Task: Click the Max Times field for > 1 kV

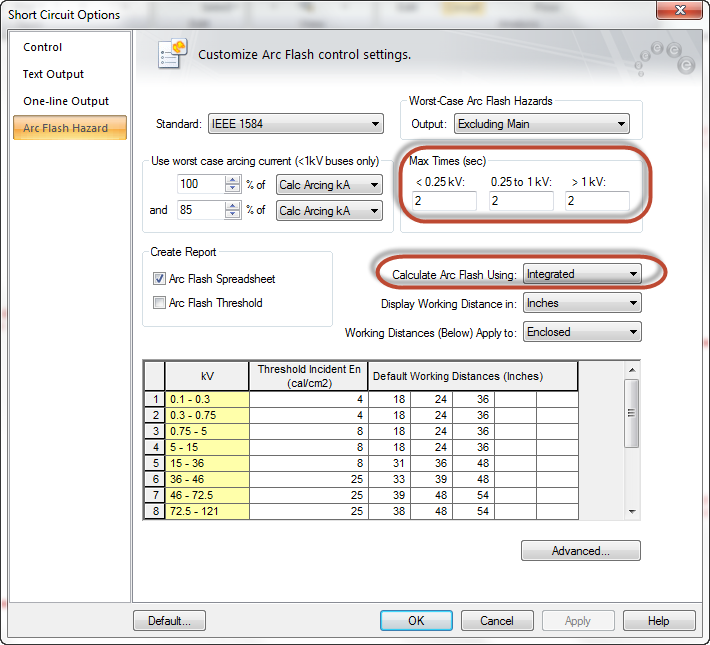Action: pos(597,201)
